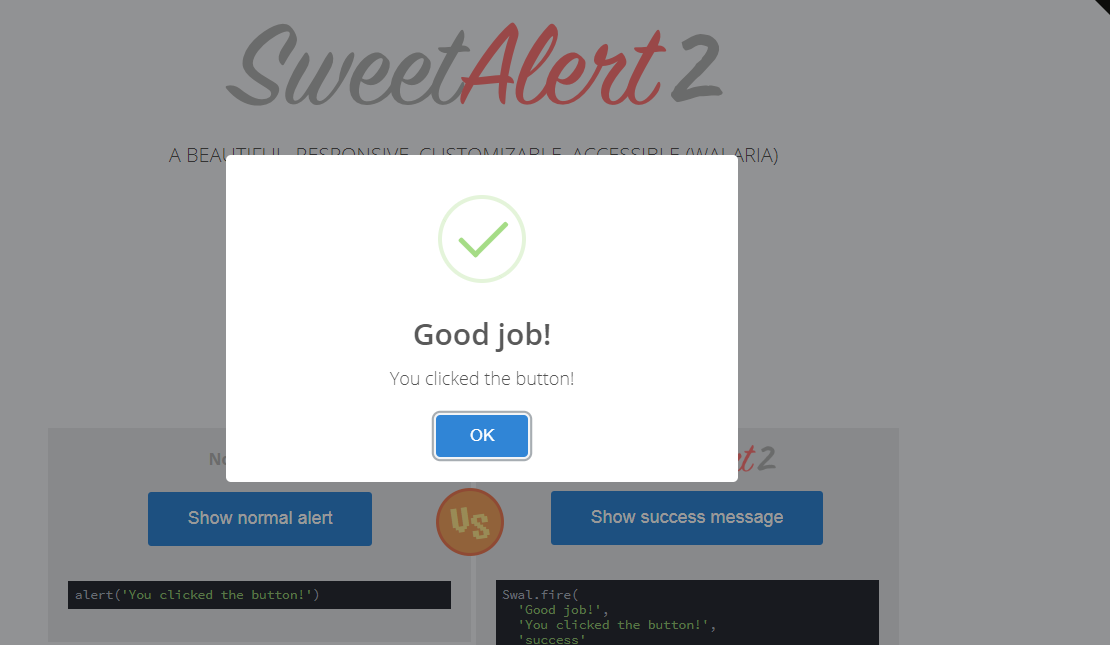1110x645 pixels.
Task: Click the dark corner ribbon at top right
Action: [1101, 8]
